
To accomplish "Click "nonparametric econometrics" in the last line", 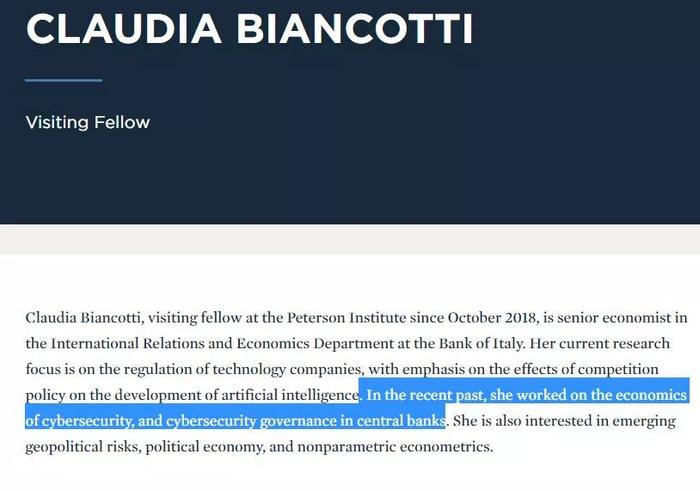I will coord(393,447).
